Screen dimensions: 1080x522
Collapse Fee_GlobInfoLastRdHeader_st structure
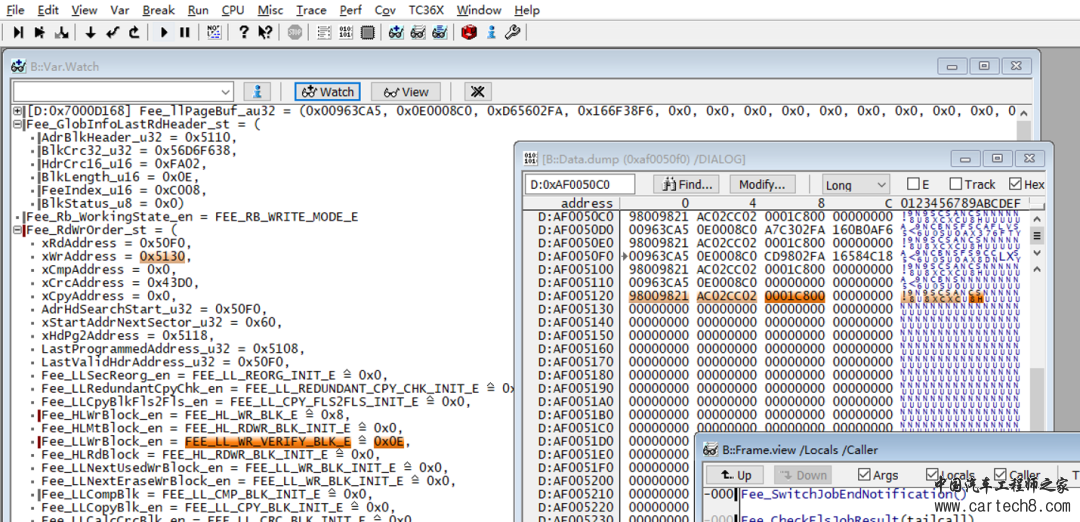(x=18, y=124)
